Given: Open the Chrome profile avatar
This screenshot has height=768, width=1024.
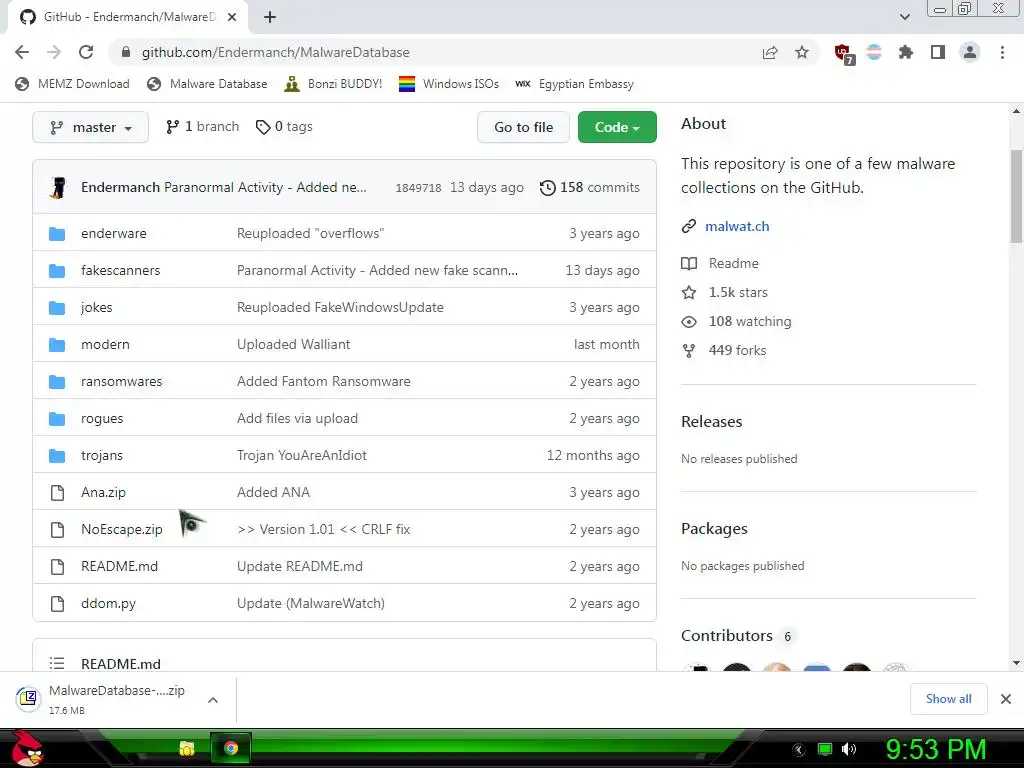Looking at the screenshot, I should click(x=970, y=52).
